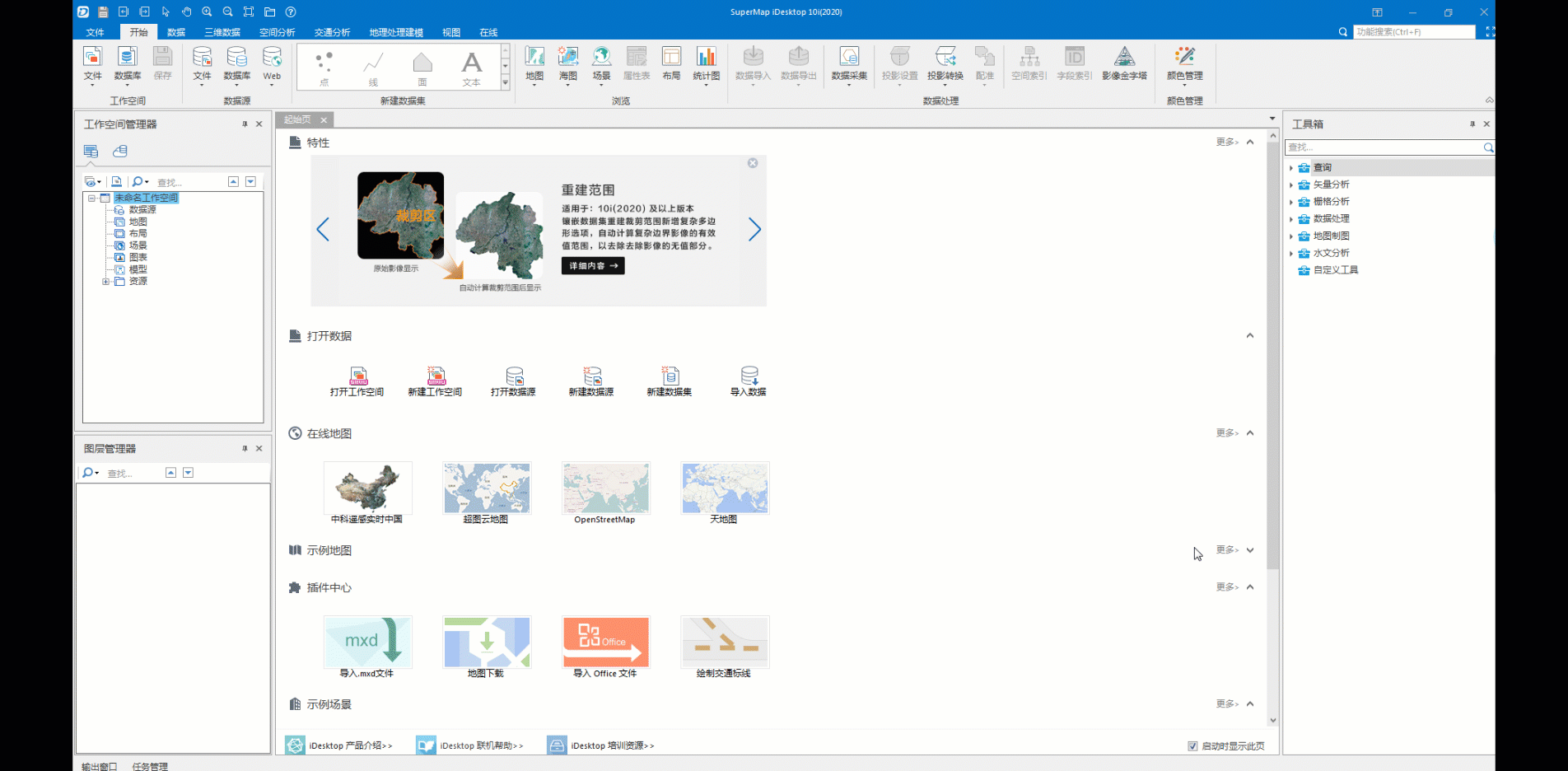Open the 场景 (Scene) ribbon tool
This screenshot has width=1568, height=771.
click(602, 64)
